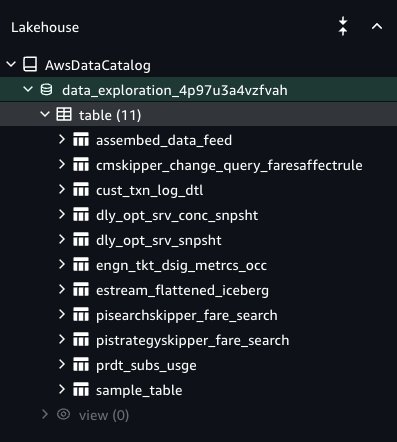Click the collapse-all arrows icon in Lakehouse header
Screen dimensions: 397x442
(x=343, y=27)
